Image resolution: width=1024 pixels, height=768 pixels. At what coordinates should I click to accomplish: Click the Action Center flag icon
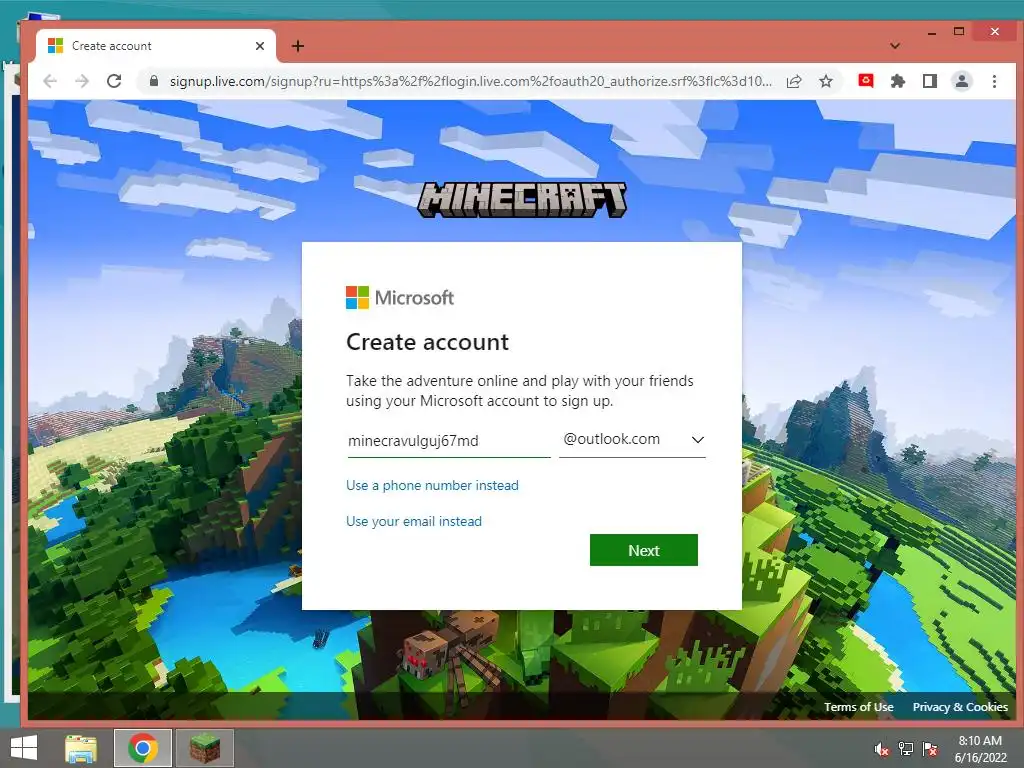pos(930,749)
